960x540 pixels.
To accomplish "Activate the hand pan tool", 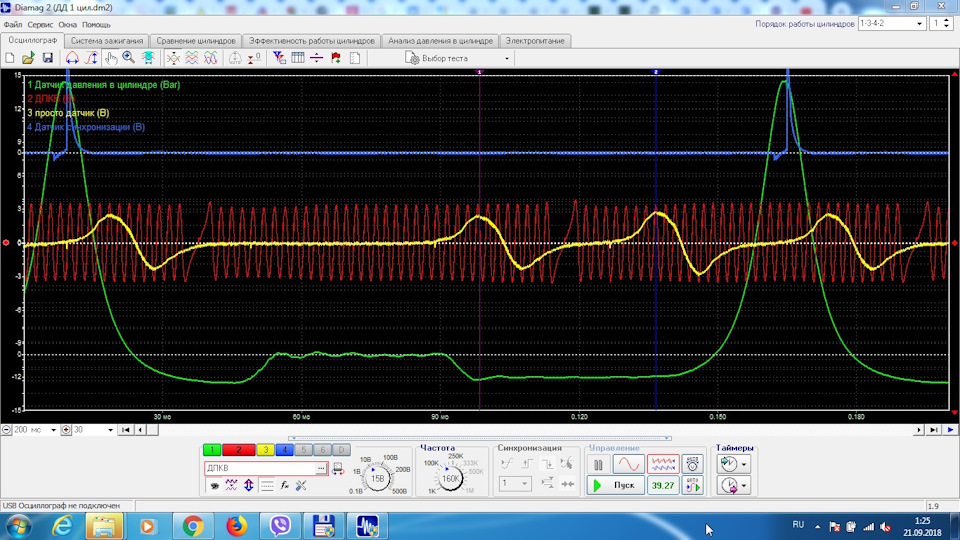I will tap(111, 58).
